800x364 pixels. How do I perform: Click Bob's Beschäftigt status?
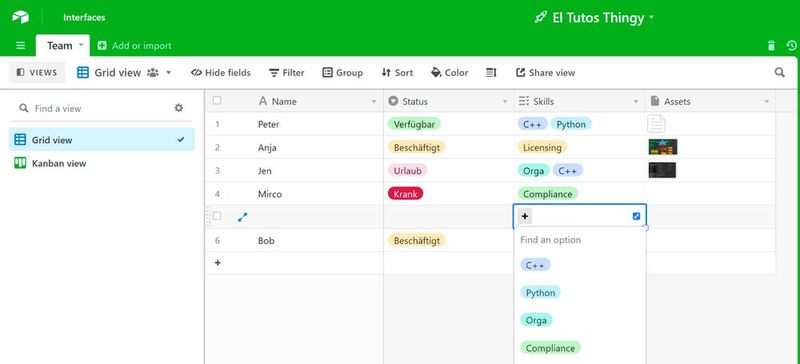point(416,240)
